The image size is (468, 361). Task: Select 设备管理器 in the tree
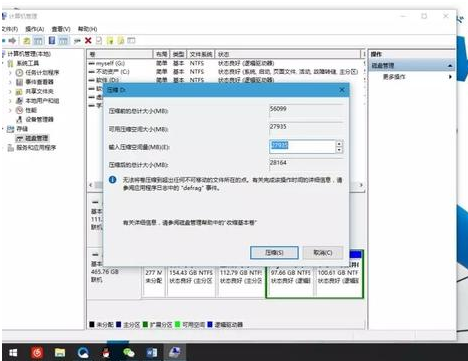tap(39, 119)
